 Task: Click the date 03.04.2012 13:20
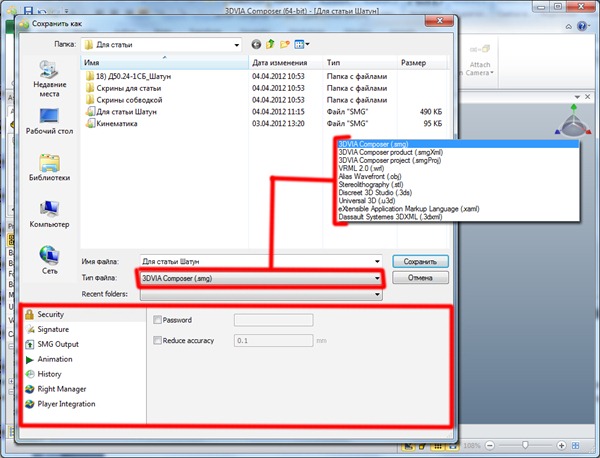tap(278, 124)
